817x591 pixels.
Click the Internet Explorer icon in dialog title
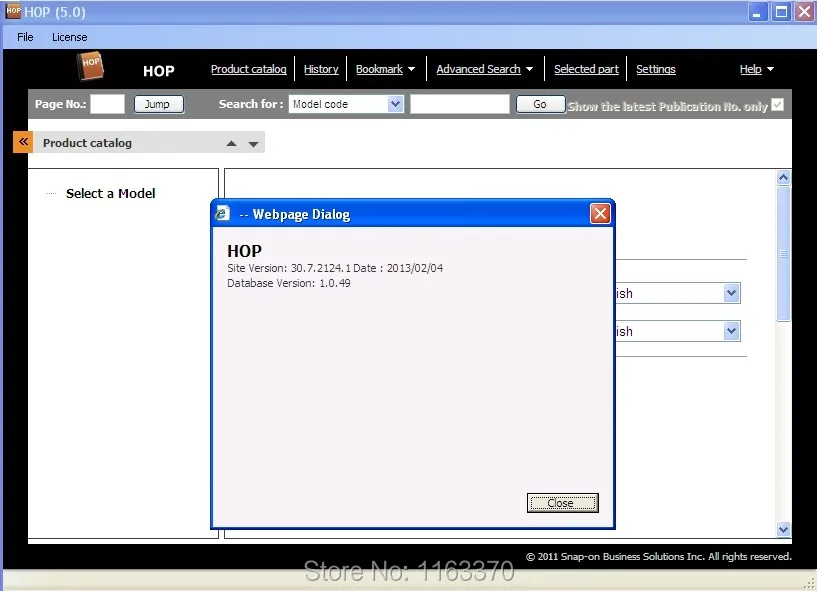pos(222,213)
